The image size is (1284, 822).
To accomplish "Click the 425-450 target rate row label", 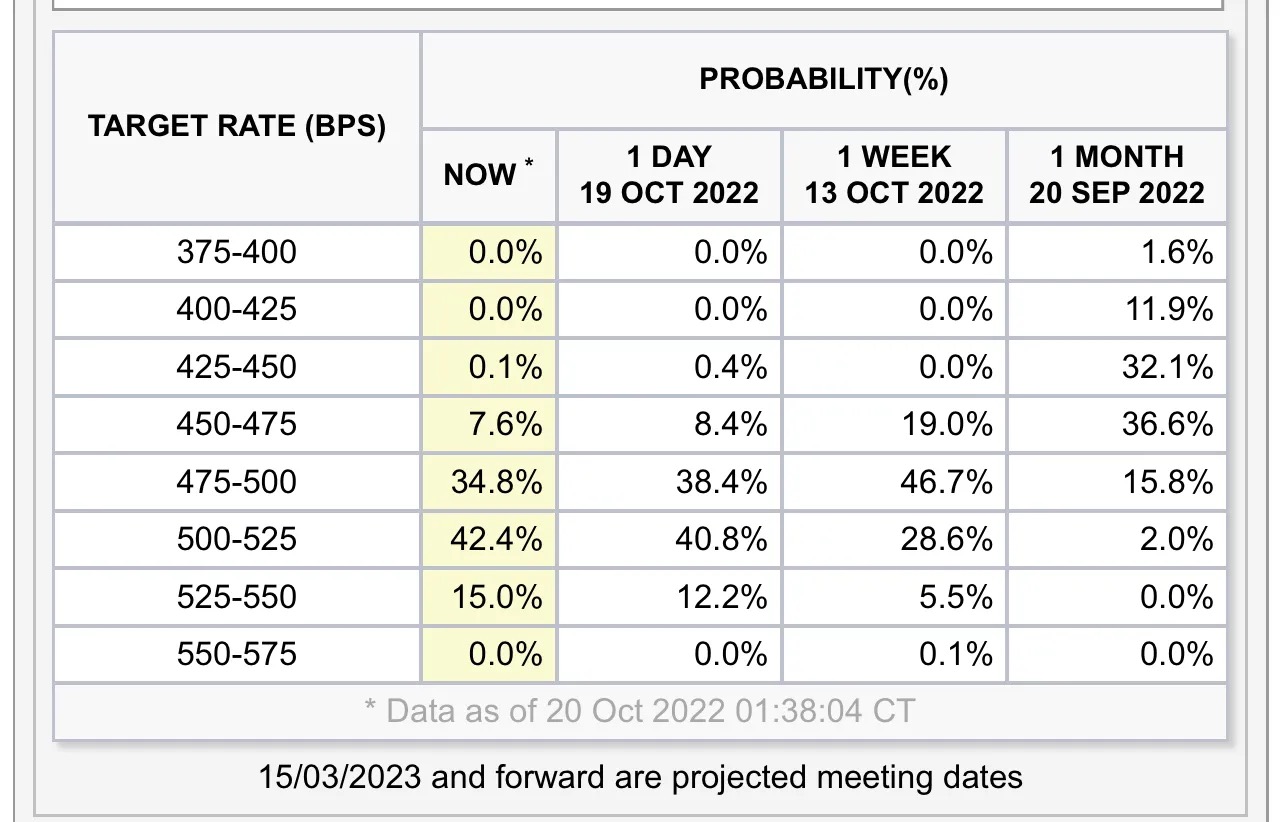I will pyautogui.click(x=237, y=367).
